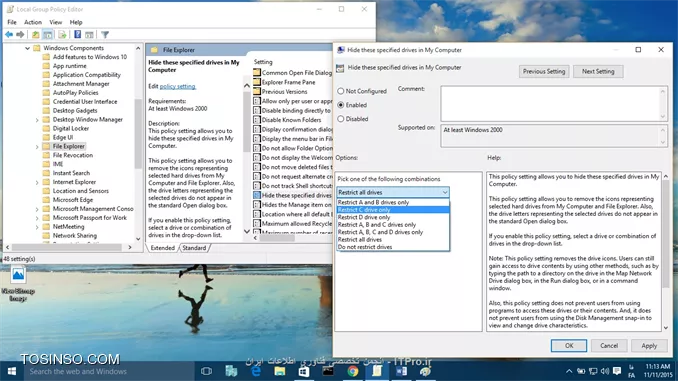Click the Previous Setting button
The width and height of the screenshot is (678, 381).
pyautogui.click(x=544, y=71)
